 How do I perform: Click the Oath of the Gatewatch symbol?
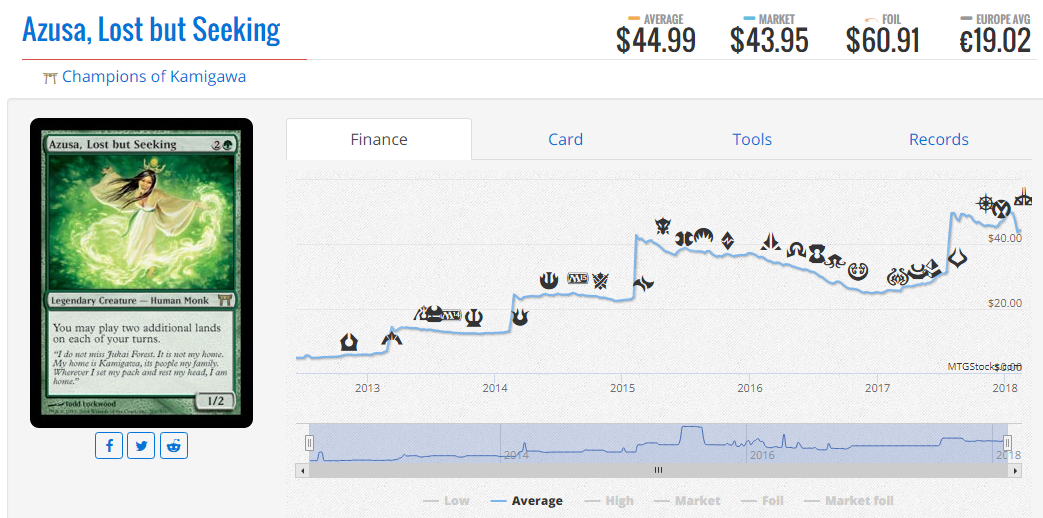[x=772, y=242]
